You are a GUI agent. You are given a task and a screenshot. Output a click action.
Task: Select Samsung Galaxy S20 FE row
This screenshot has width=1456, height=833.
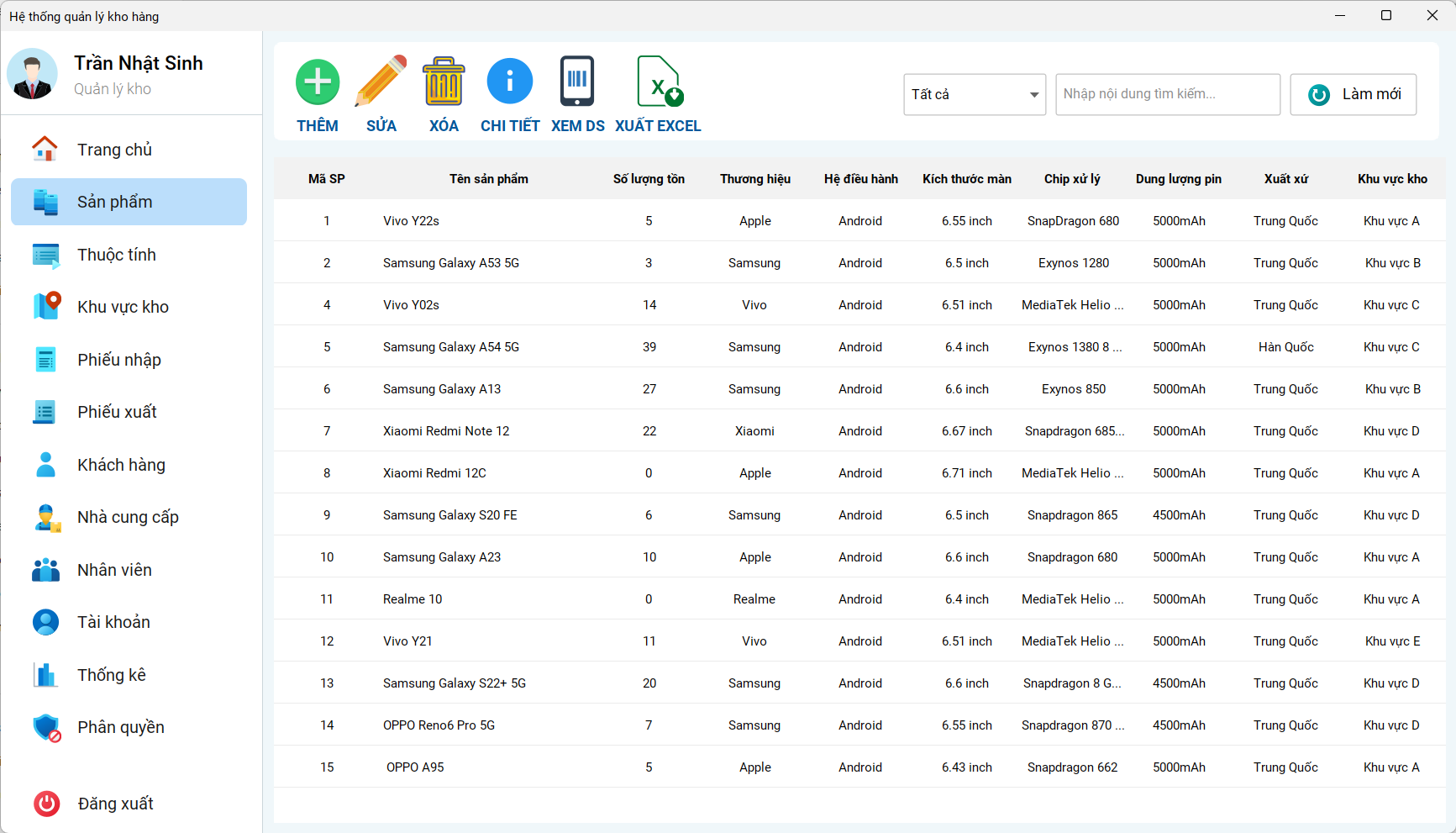click(x=859, y=515)
